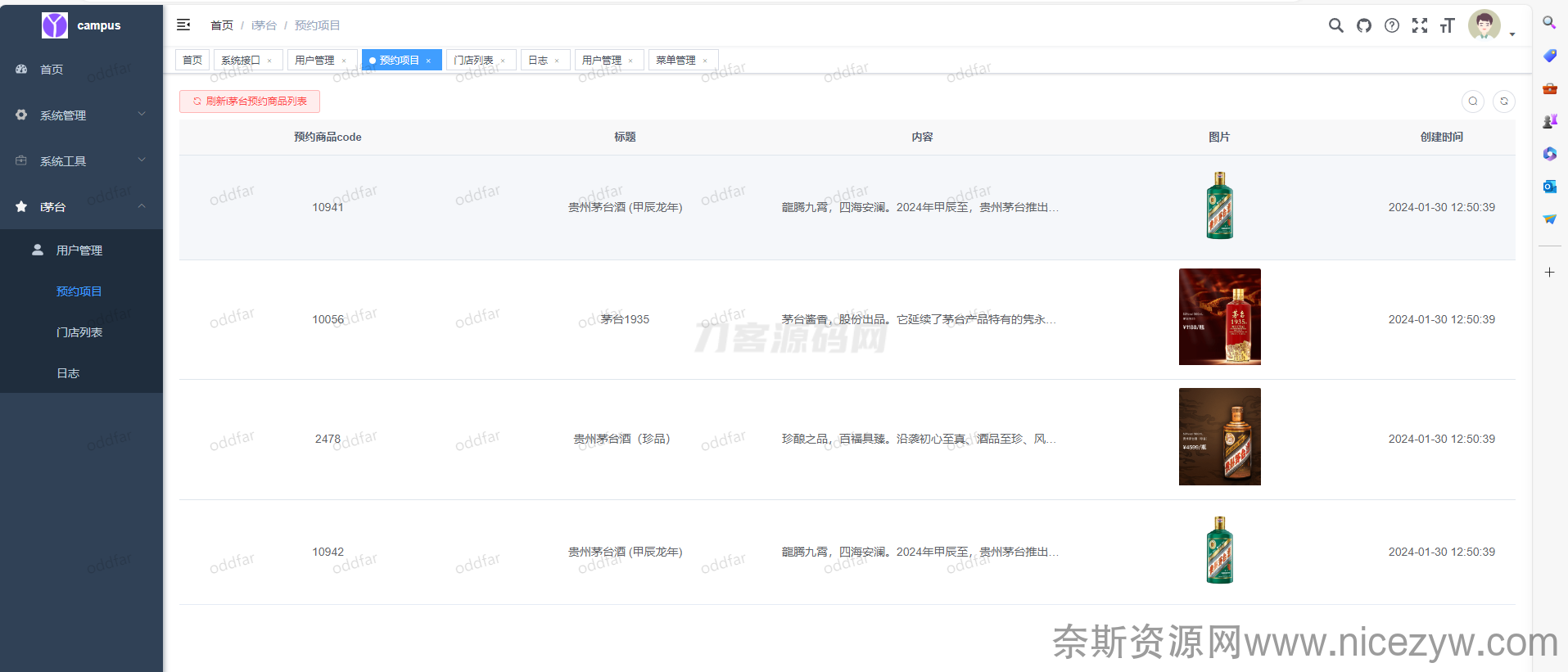The width and height of the screenshot is (1568, 672).
Task: Expand the avatar dropdown arrow
Action: pyautogui.click(x=1512, y=34)
